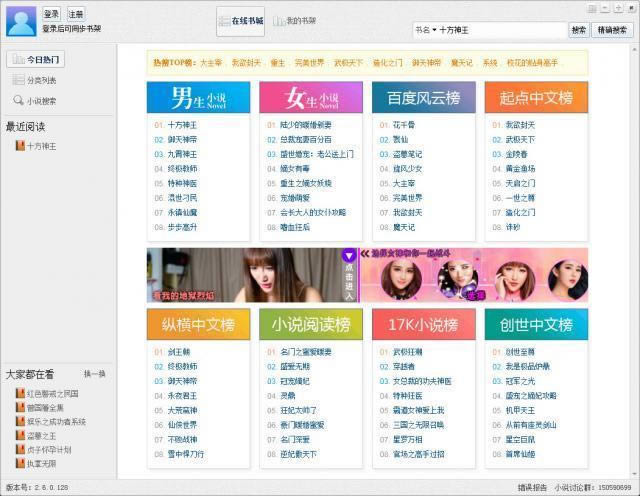Open the 男生小说 banner header
The height and width of the screenshot is (496, 640).
coord(198,97)
